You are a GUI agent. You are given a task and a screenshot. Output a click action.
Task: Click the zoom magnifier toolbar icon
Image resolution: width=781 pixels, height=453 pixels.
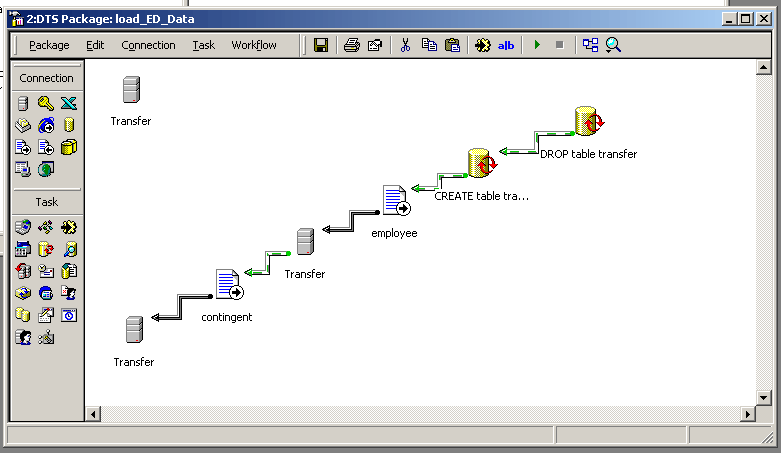tap(613, 45)
